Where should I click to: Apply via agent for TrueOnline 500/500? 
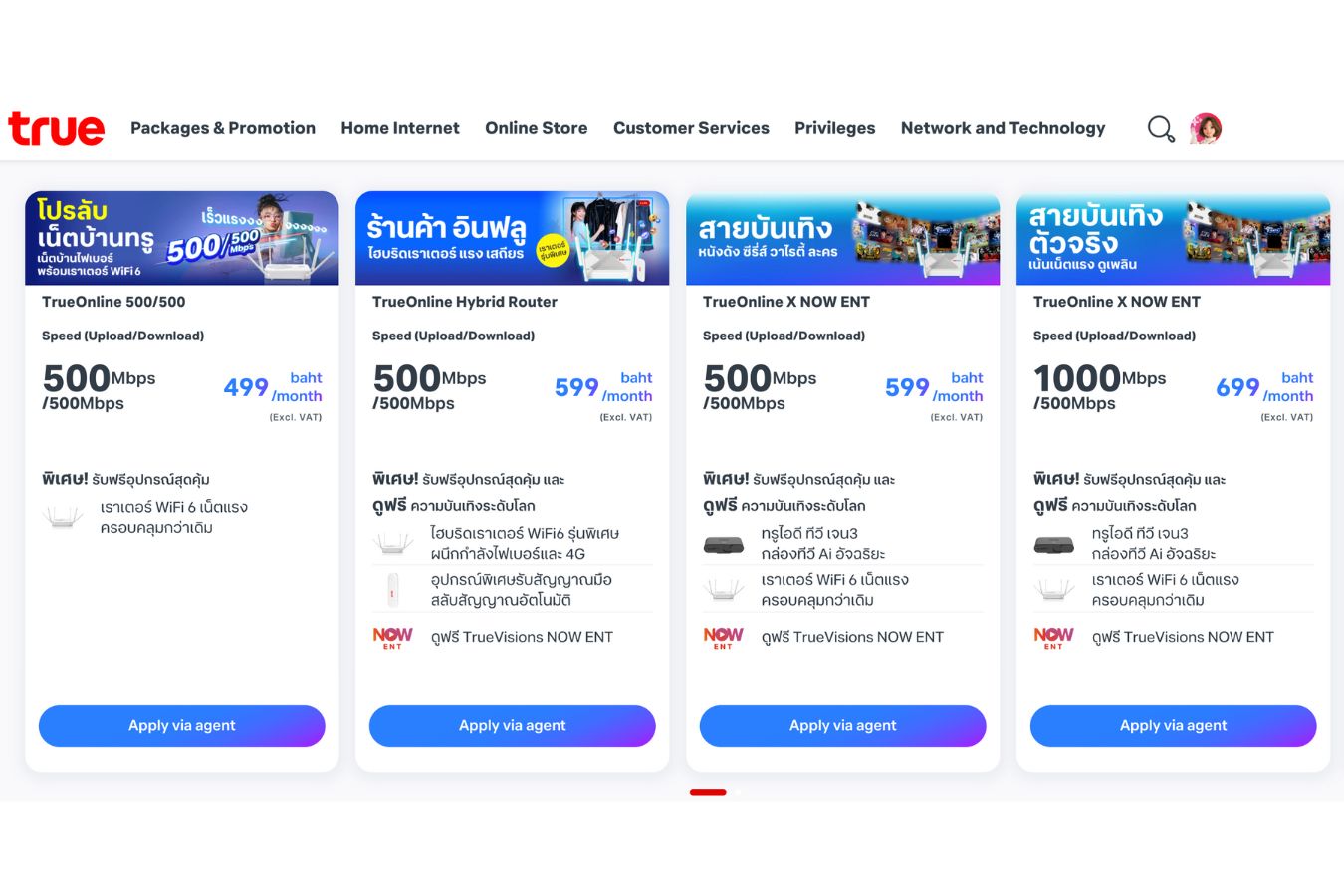182,726
